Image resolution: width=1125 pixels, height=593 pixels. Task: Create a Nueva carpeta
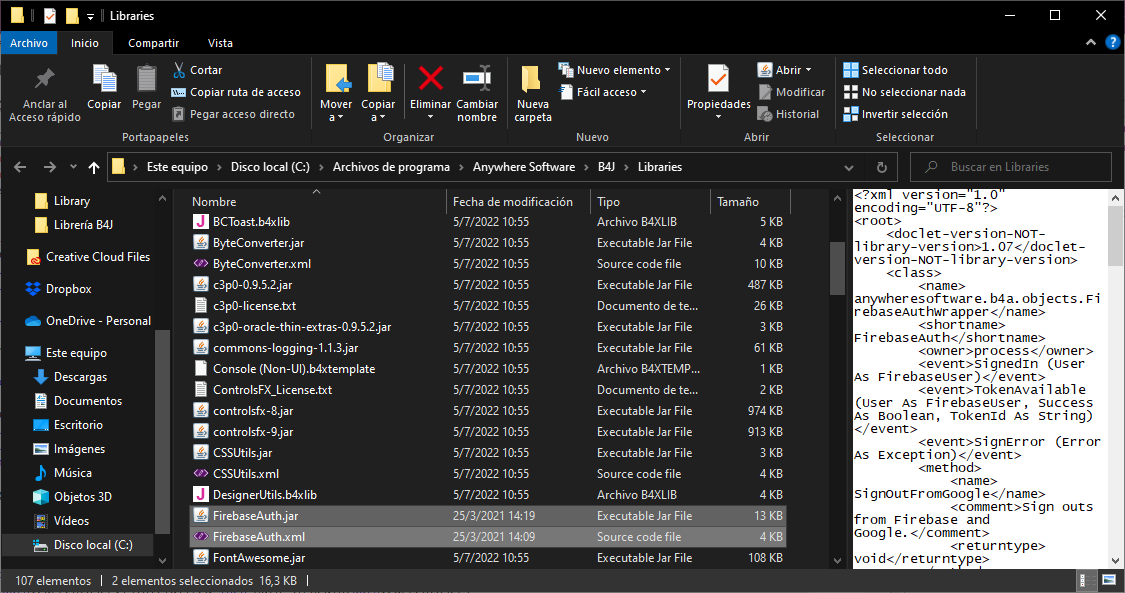tap(532, 93)
